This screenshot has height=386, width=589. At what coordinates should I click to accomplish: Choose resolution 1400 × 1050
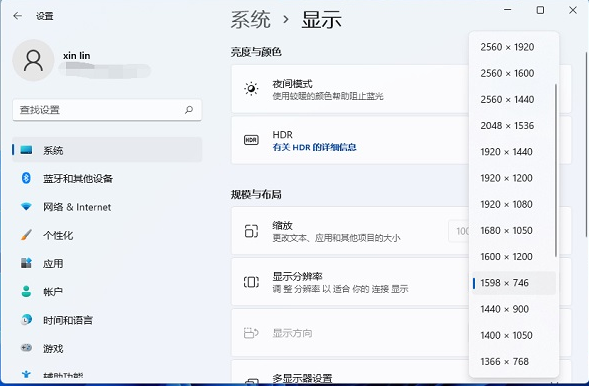click(x=514, y=335)
